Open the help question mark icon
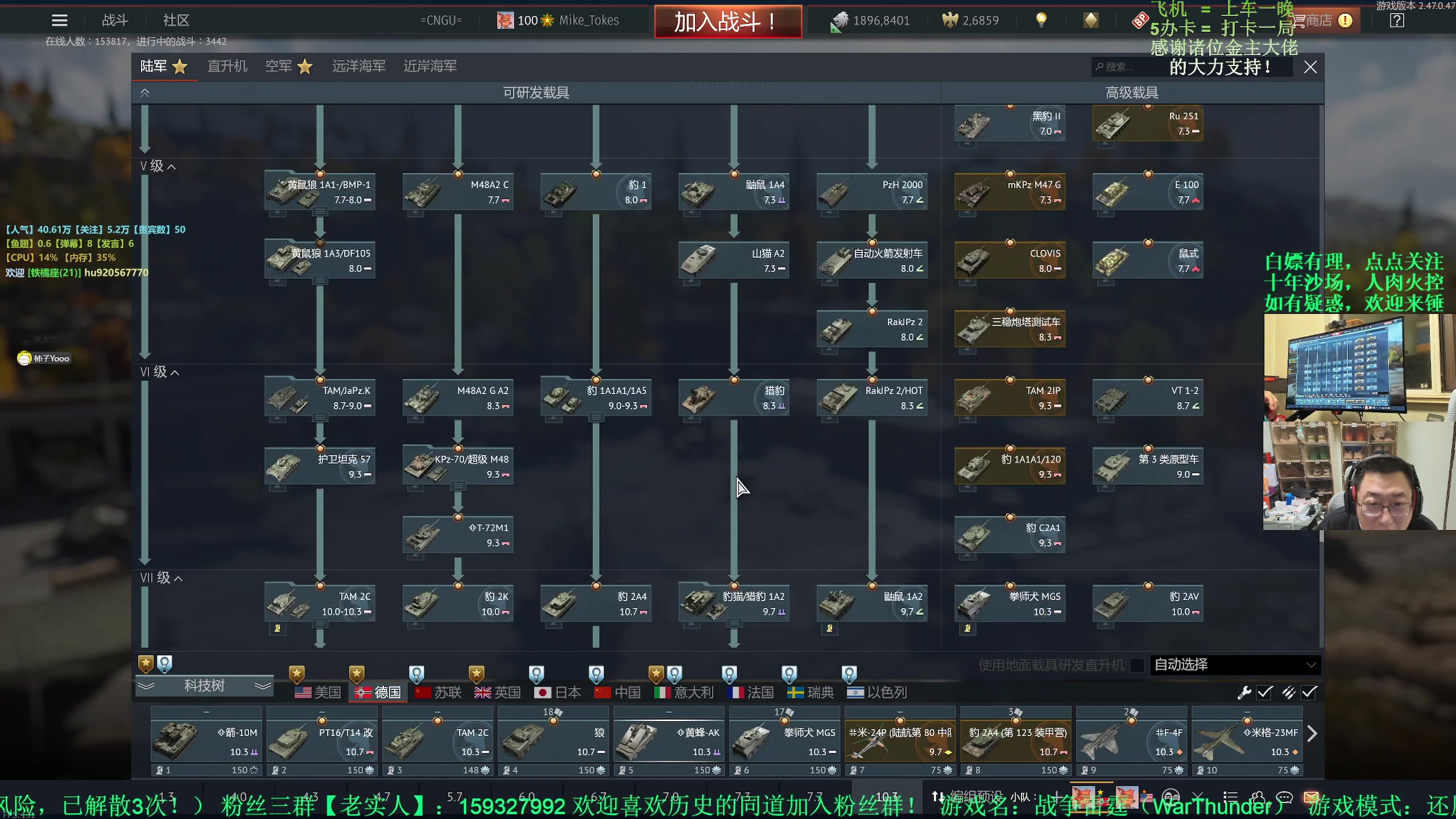 1397,20
